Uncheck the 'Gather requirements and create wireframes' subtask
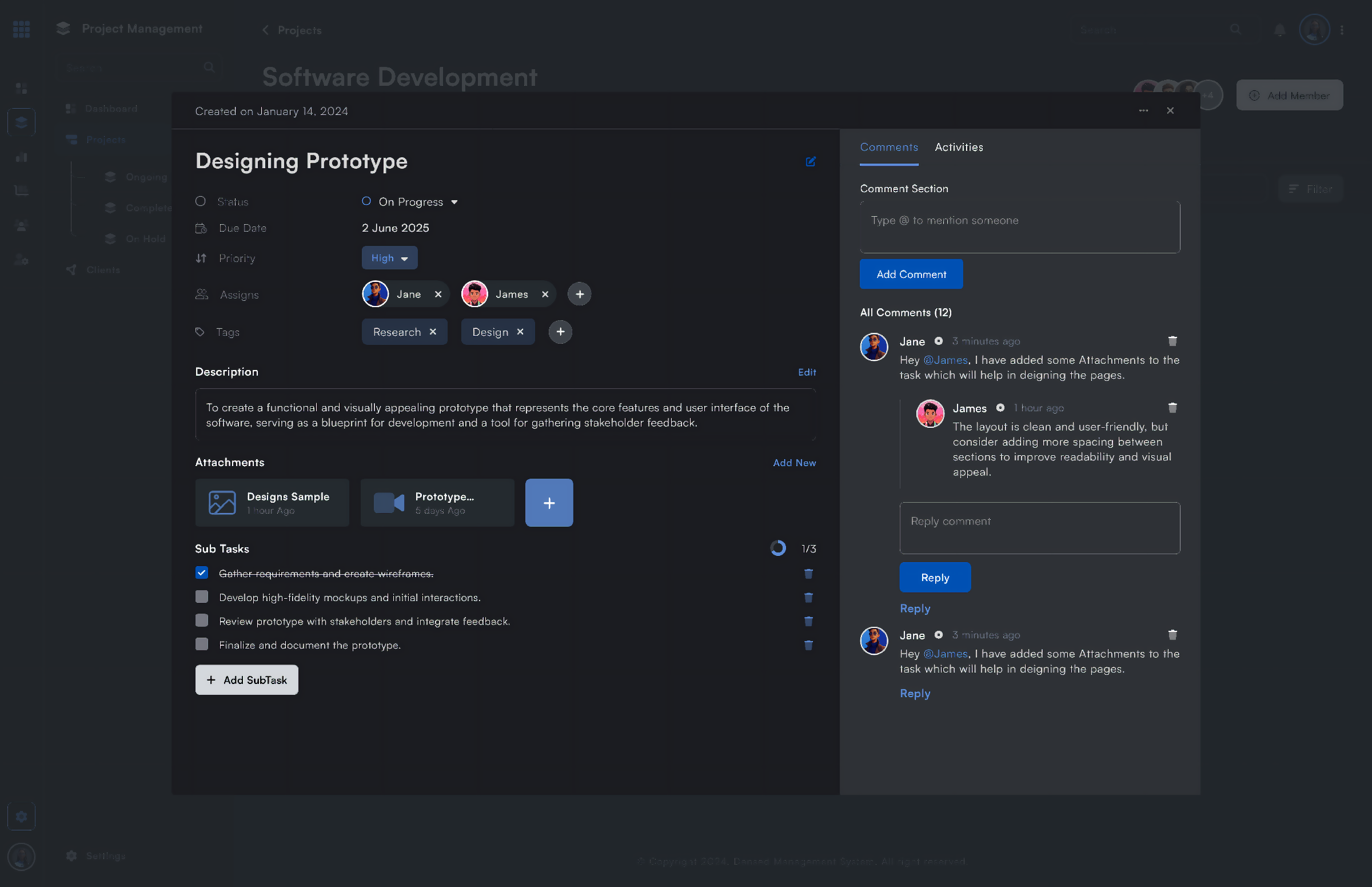Viewport: 1372px width, 887px height. coord(201,573)
